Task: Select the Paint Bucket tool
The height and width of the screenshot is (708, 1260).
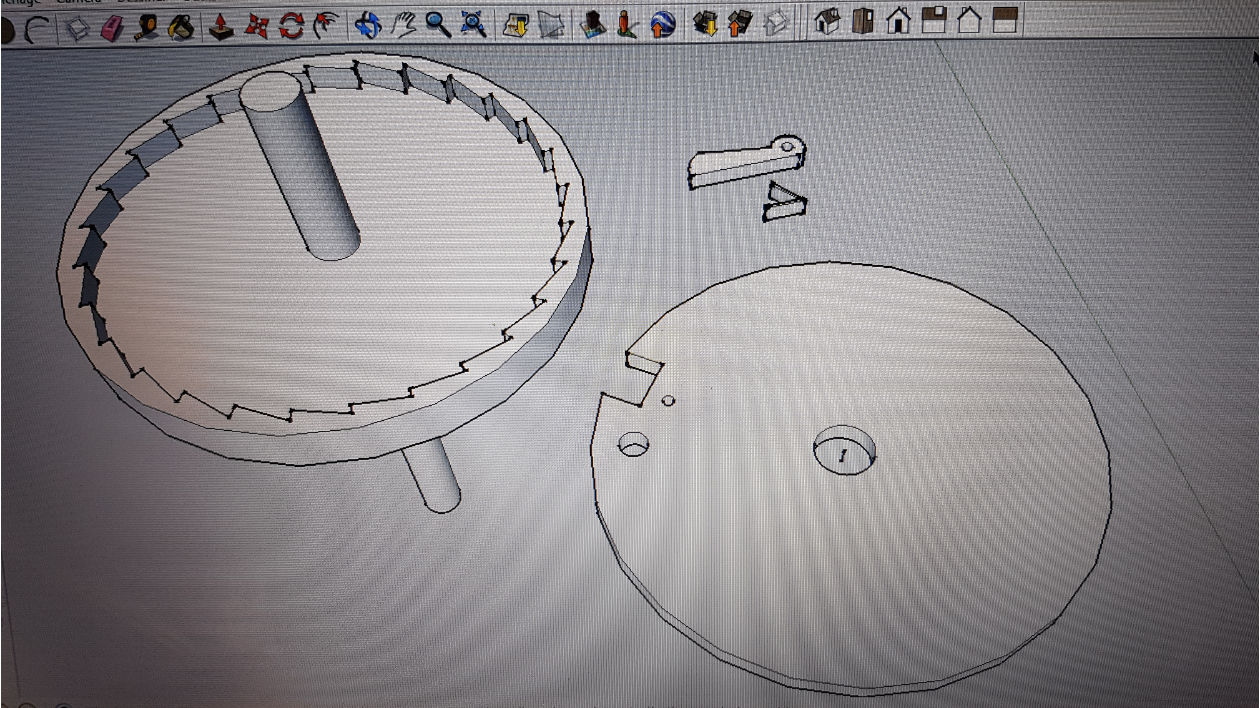Action: 181,27
